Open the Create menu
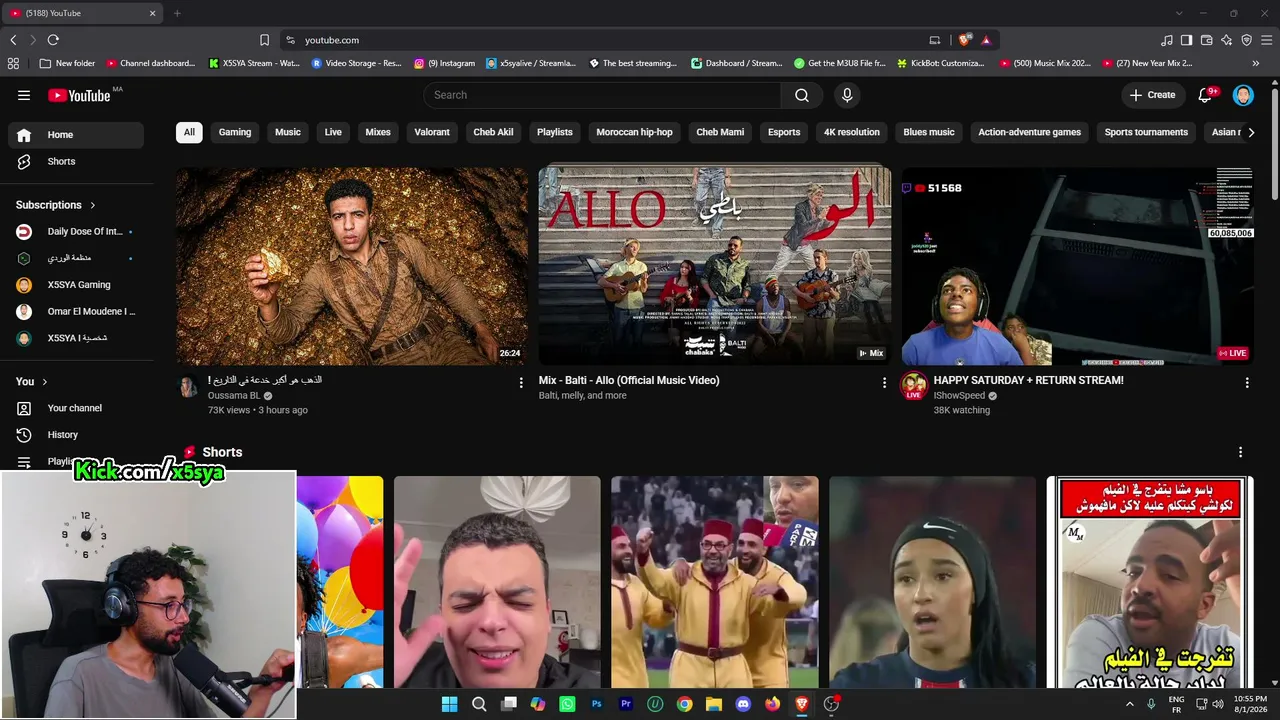 point(1152,95)
